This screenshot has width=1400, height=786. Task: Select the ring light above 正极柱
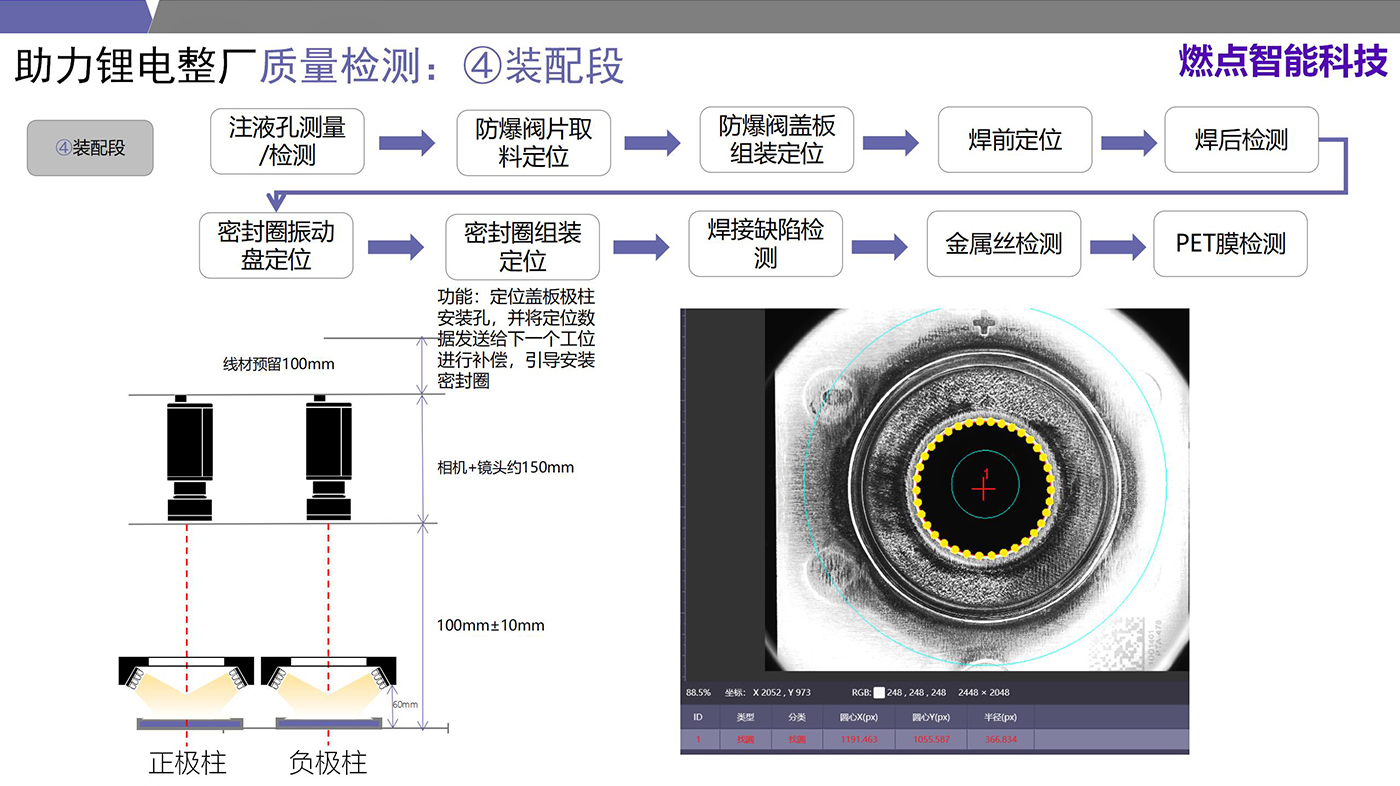(x=186, y=673)
